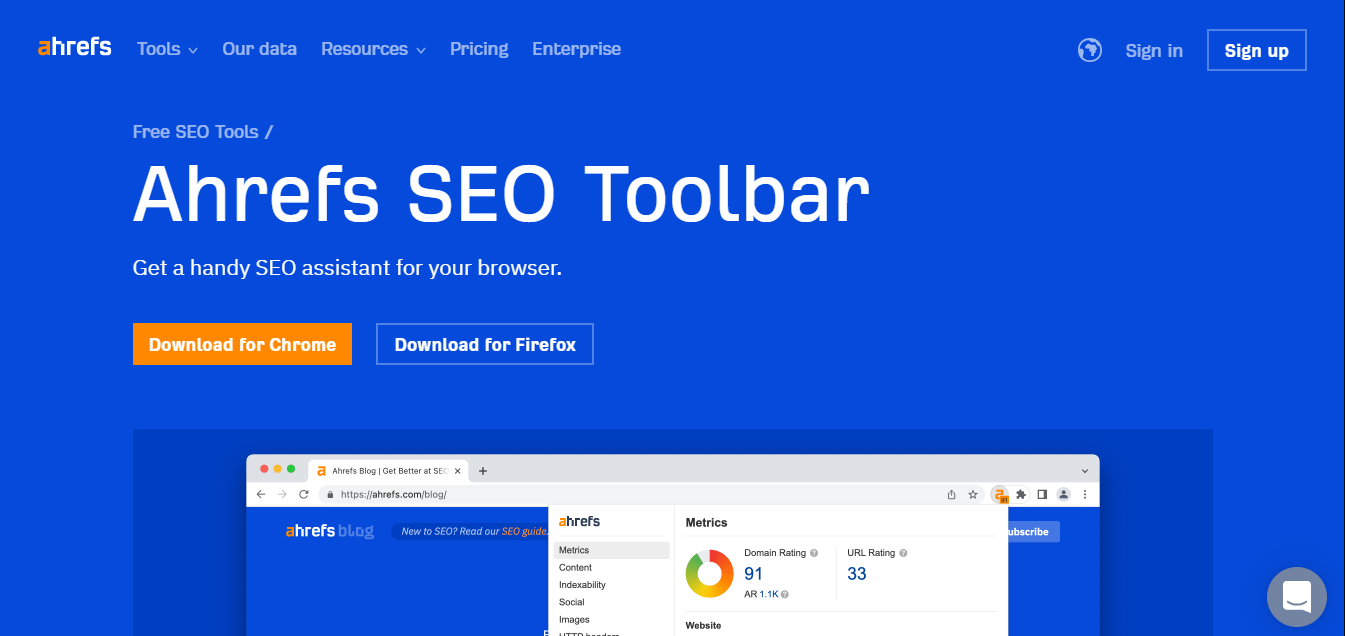Click the URL Rating help icon
1345x636 pixels.
click(x=904, y=553)
